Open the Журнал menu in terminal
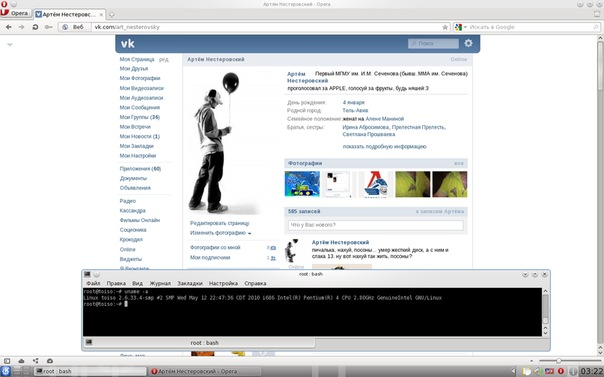 coord(160,283)
